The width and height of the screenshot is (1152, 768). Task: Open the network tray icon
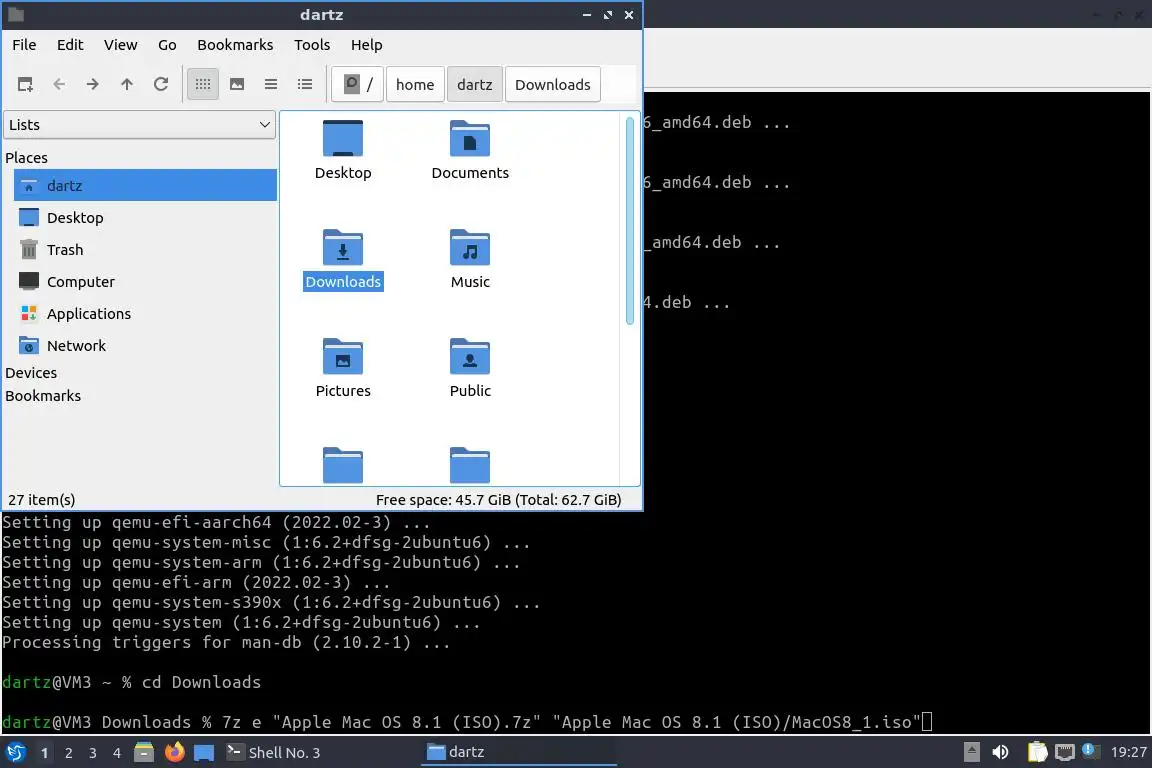coord(1064,752)
